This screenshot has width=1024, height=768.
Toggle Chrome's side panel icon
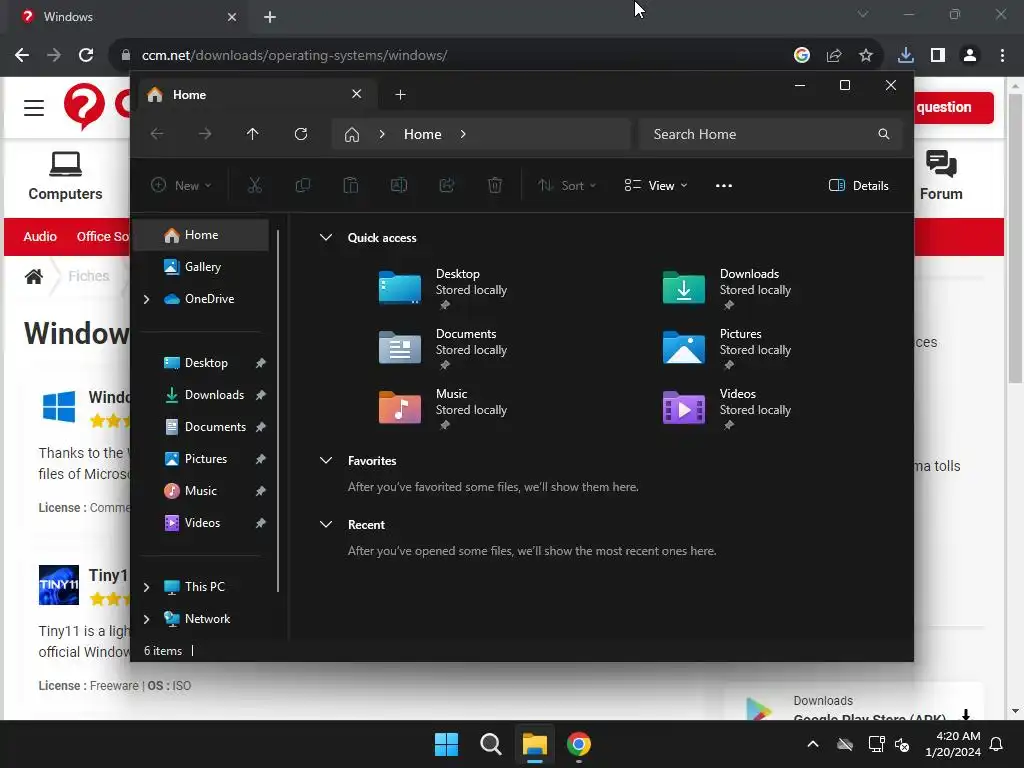click(938, 56)
